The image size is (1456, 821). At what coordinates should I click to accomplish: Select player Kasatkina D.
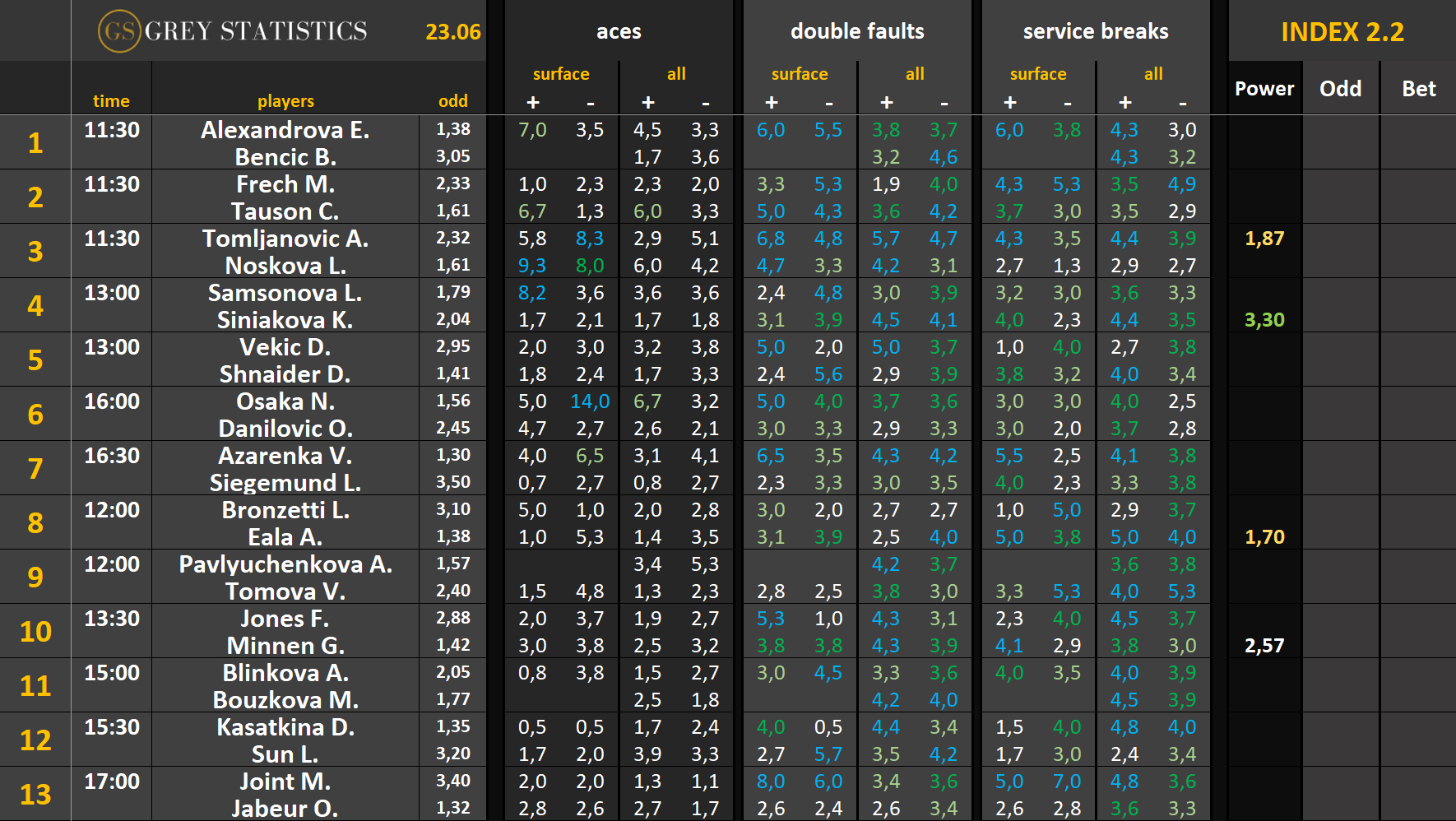[285, 727]
